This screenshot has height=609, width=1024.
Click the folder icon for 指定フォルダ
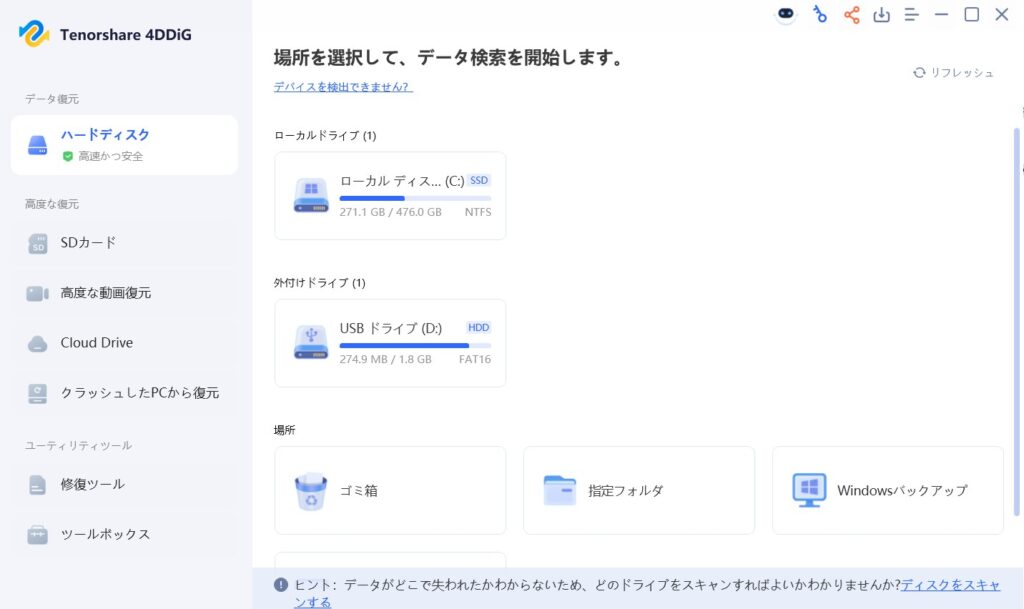[560, 490]
